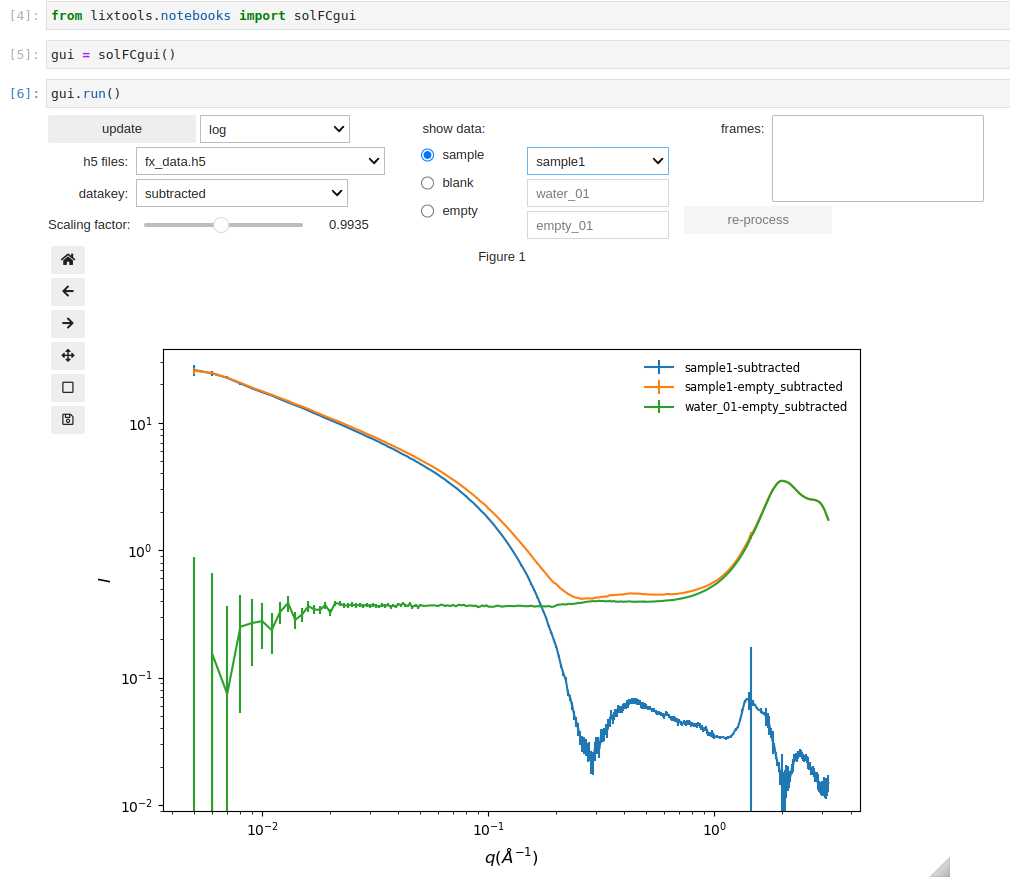Click the scaling factor value 0.9935

(348, 225)
